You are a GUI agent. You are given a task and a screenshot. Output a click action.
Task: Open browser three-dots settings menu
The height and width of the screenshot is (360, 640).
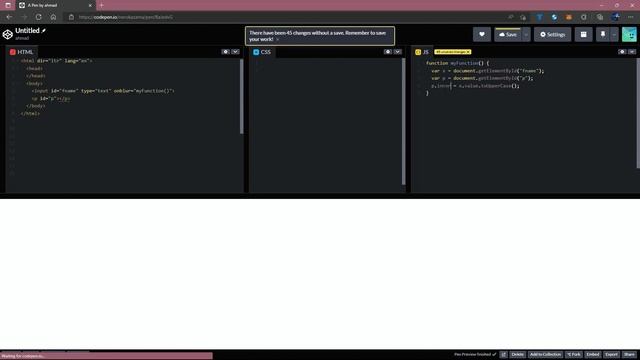[x=631, y=17]
